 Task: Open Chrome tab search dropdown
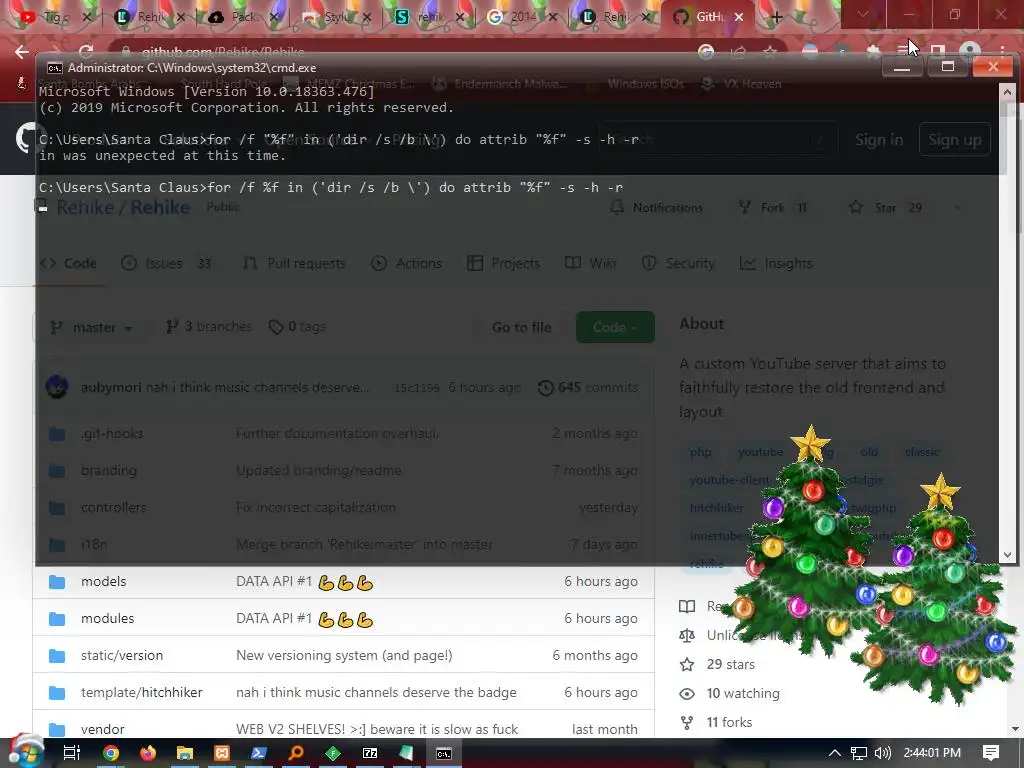863,14
